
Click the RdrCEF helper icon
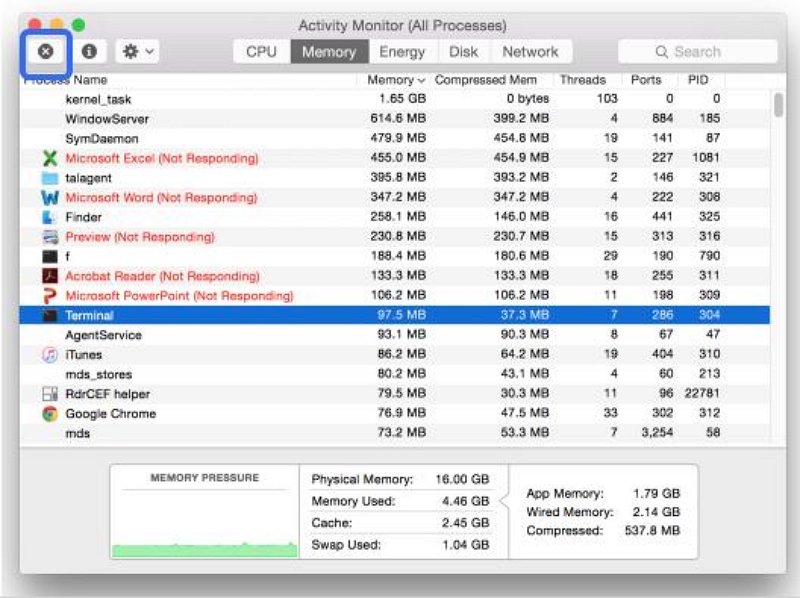point(50,394)
